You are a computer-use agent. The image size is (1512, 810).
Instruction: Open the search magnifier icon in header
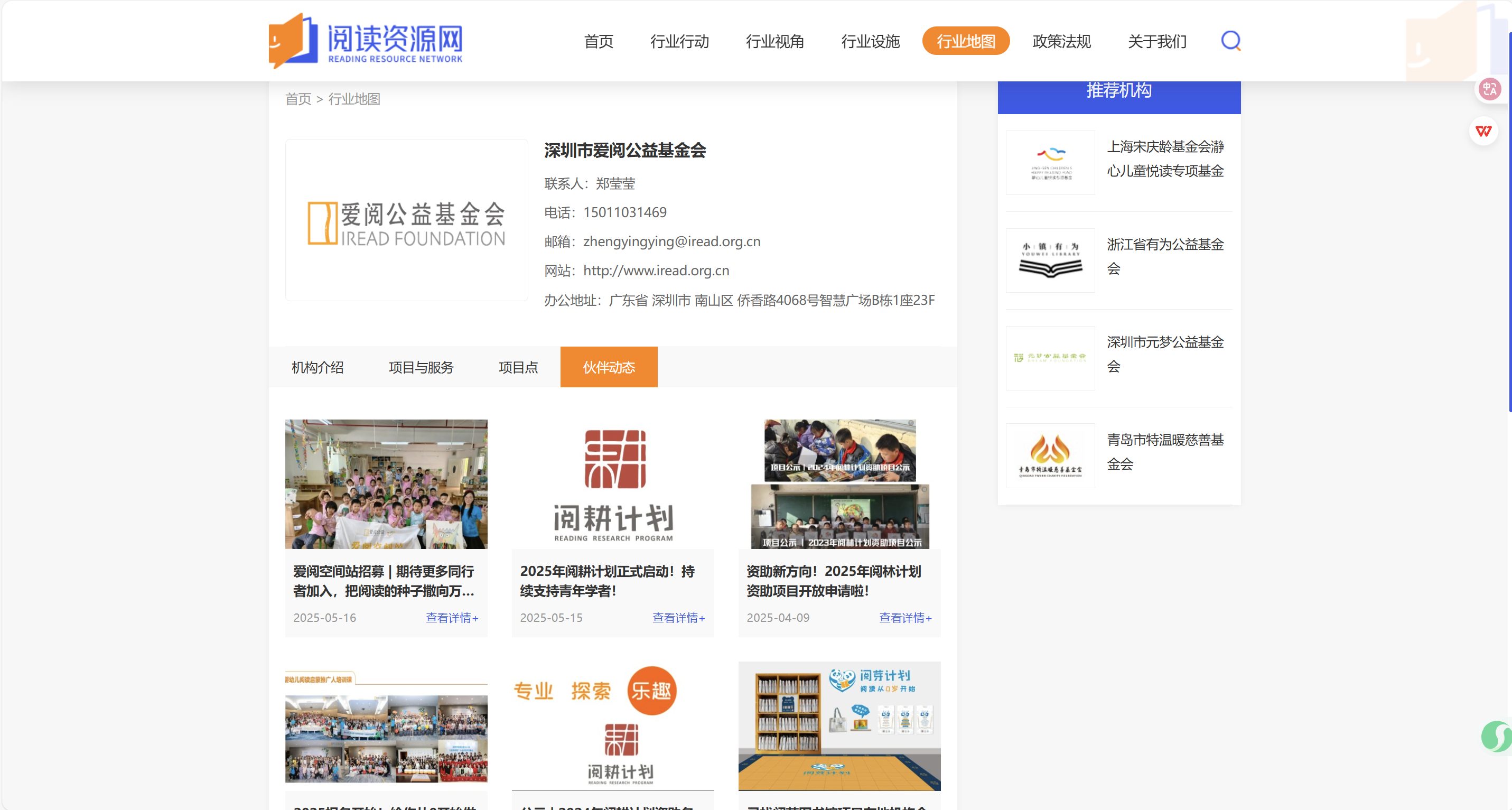[1231, 41]
